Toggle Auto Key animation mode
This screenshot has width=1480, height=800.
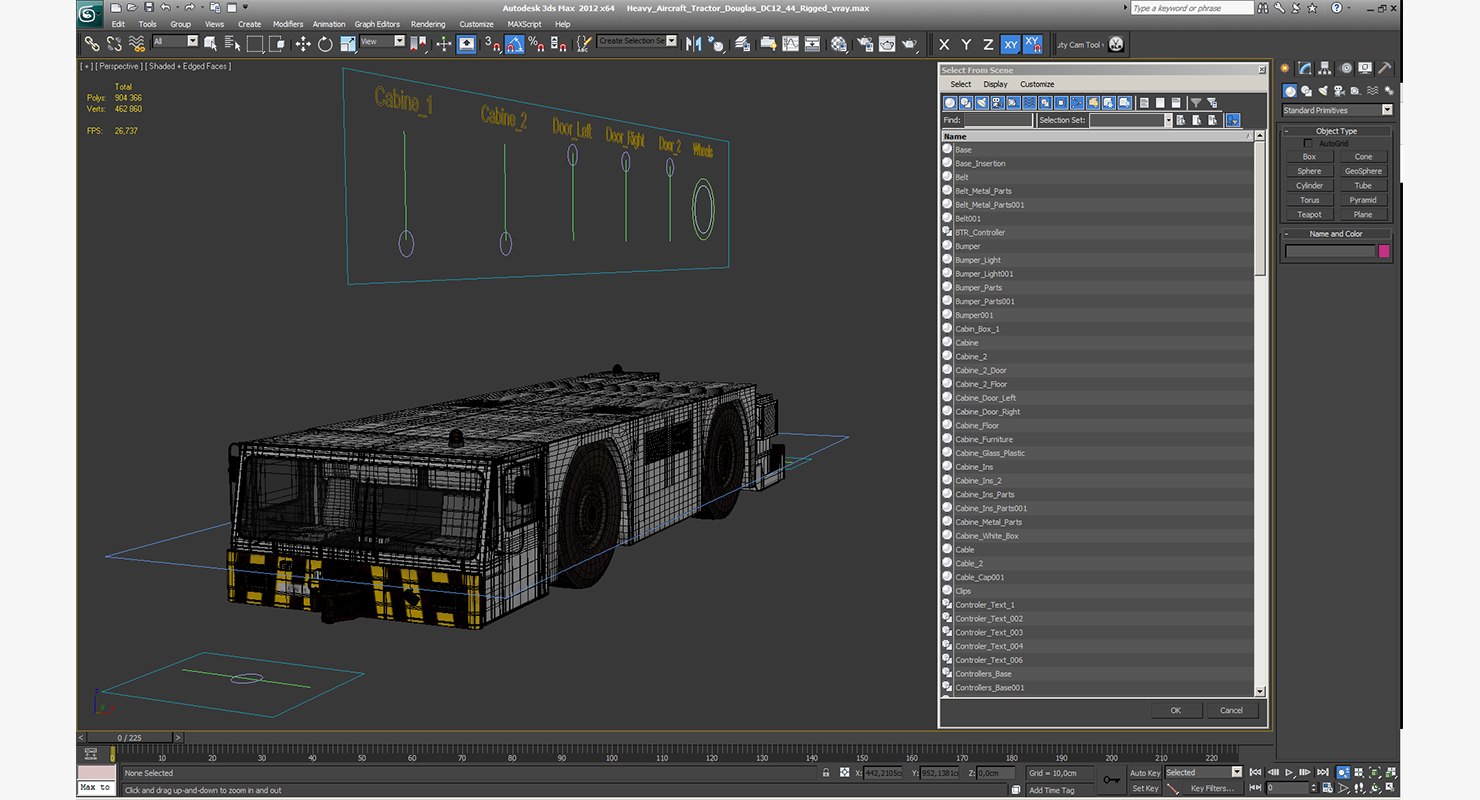coord(1145,773)
